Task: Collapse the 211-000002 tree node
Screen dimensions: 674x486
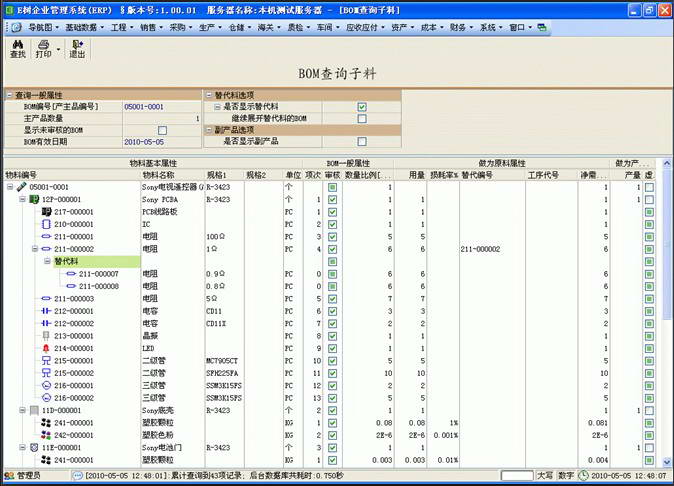Action: tap(35, 249)
